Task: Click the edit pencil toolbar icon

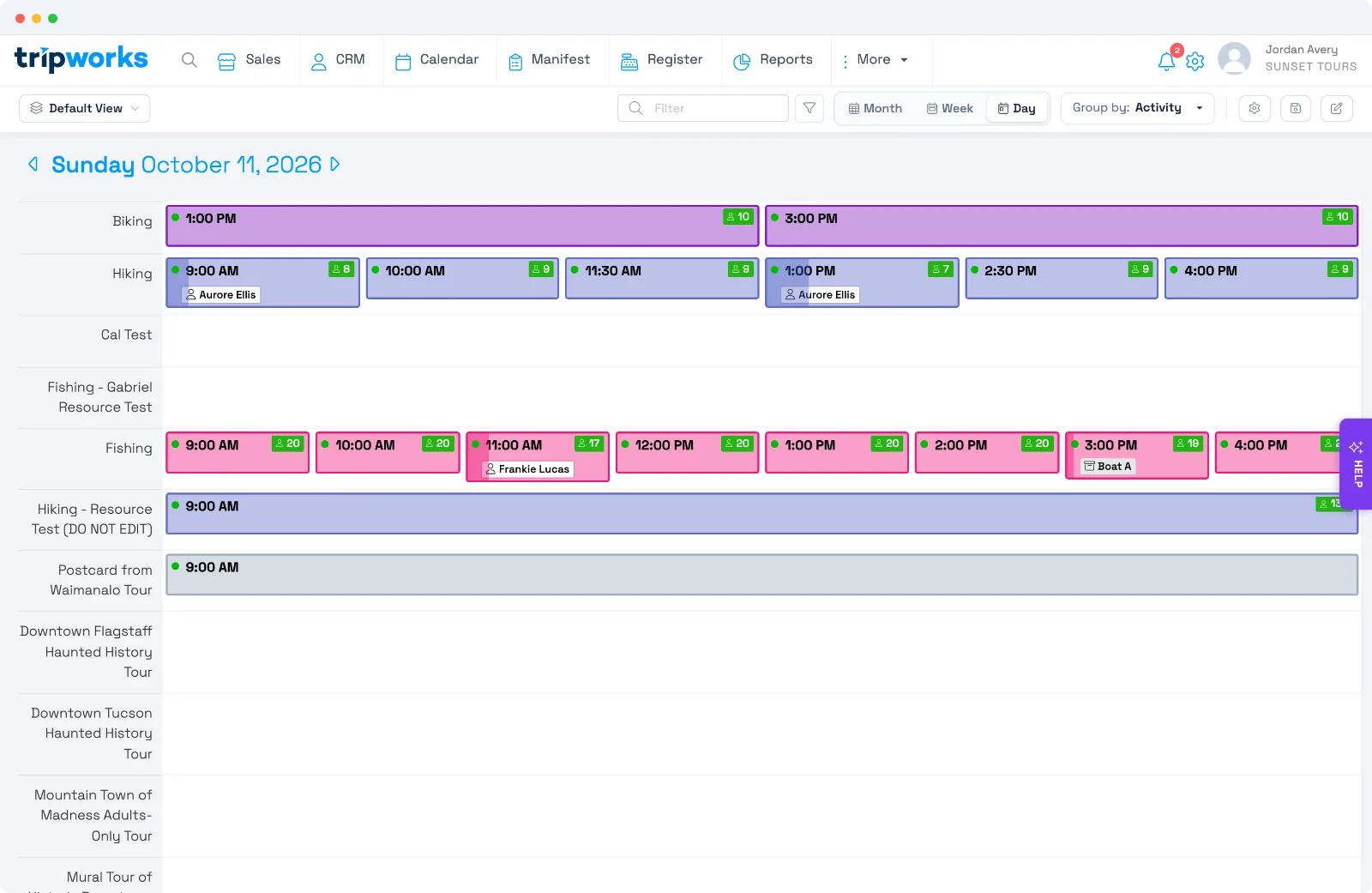Action: (x=1337, y=108)
